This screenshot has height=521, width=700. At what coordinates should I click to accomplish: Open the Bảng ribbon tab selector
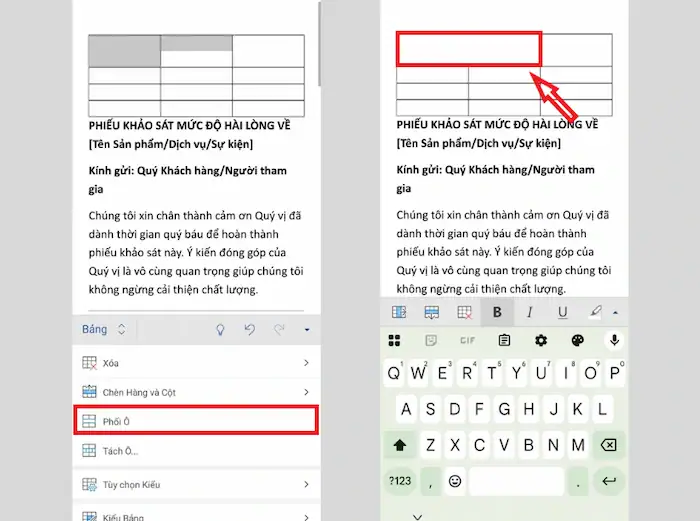point(104,329)
